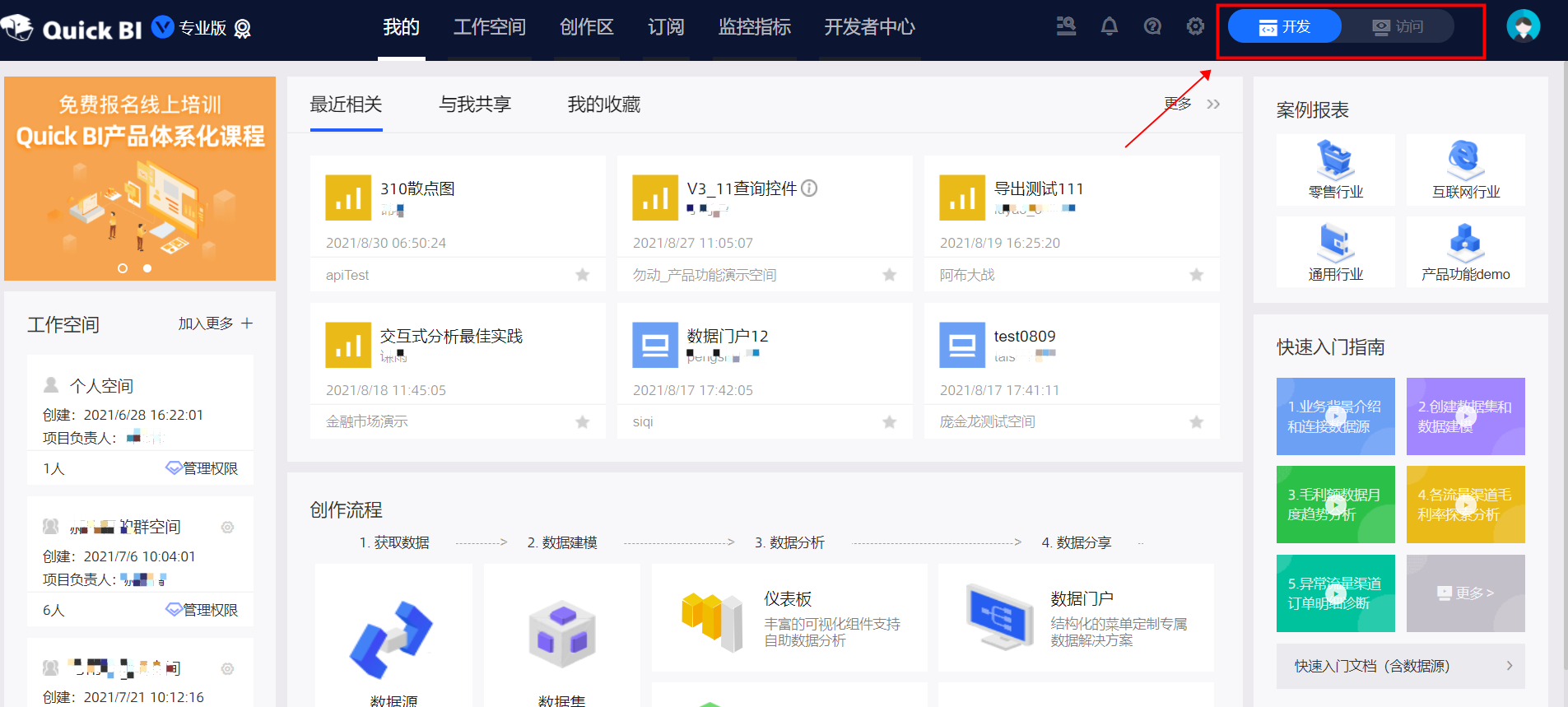This screenshot has height=707, width=1568.
Task: Play tutorial 1.业务背景介绍和连接数据源
Action: coord(1335,416)
